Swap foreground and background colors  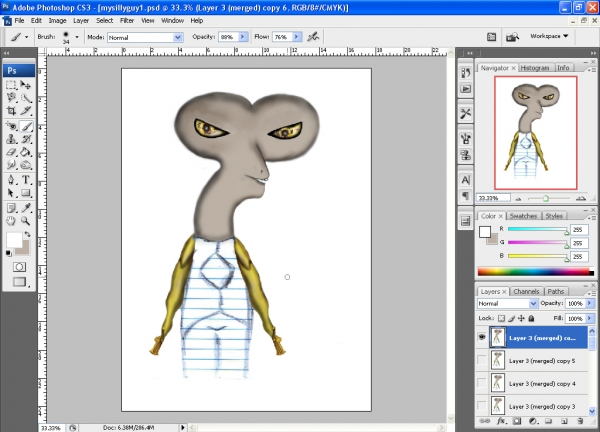[x=27, y=234]
